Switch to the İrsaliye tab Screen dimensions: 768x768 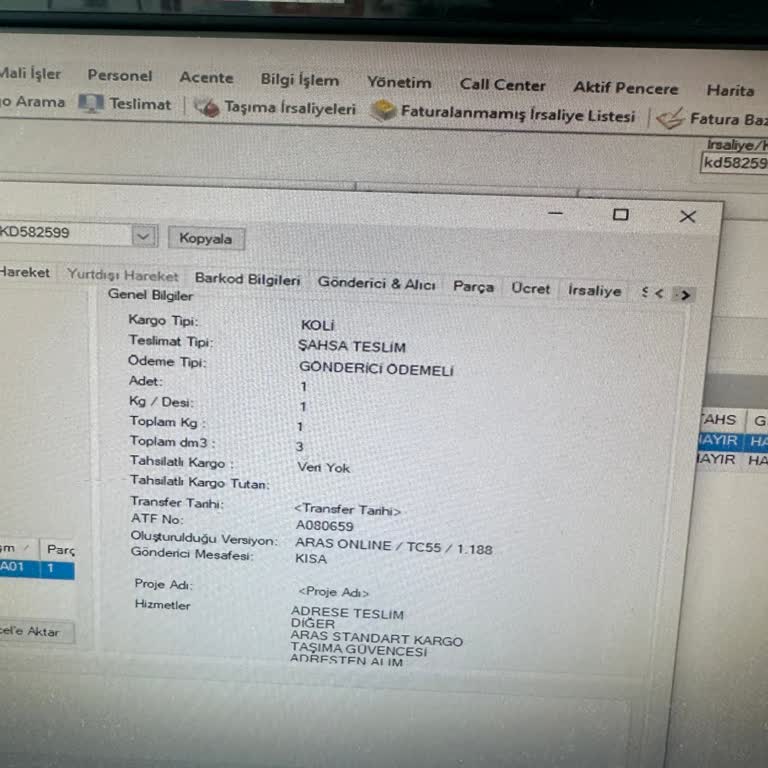click(595, 291)
